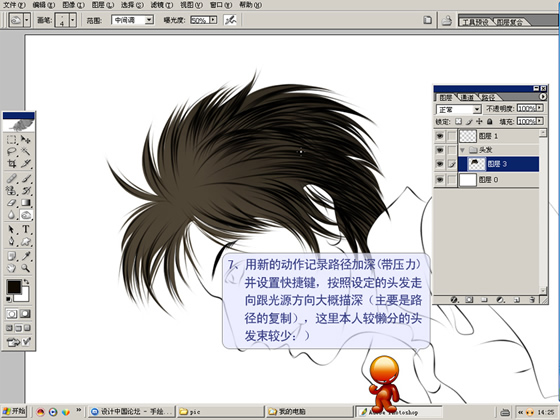Select the Blur (water drop) tool

[12, 215]
